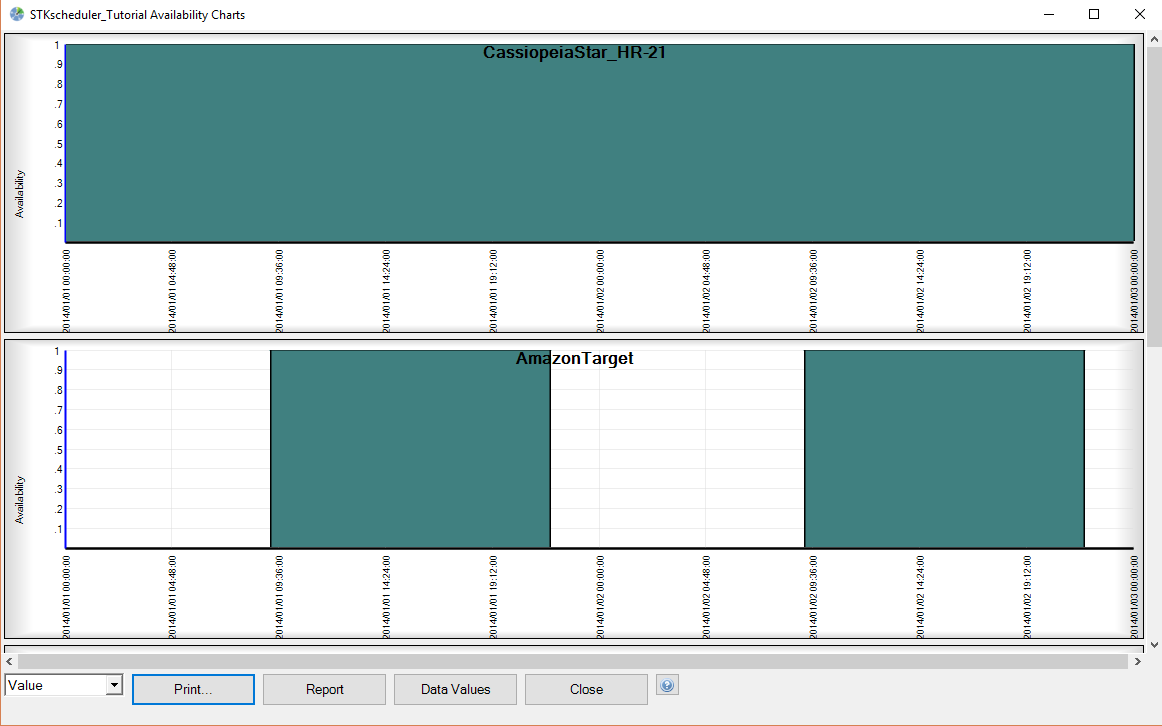Screen dimensions: 1162x726
Task: Minimize the Availability Charts window
Action: point(1048,14)
